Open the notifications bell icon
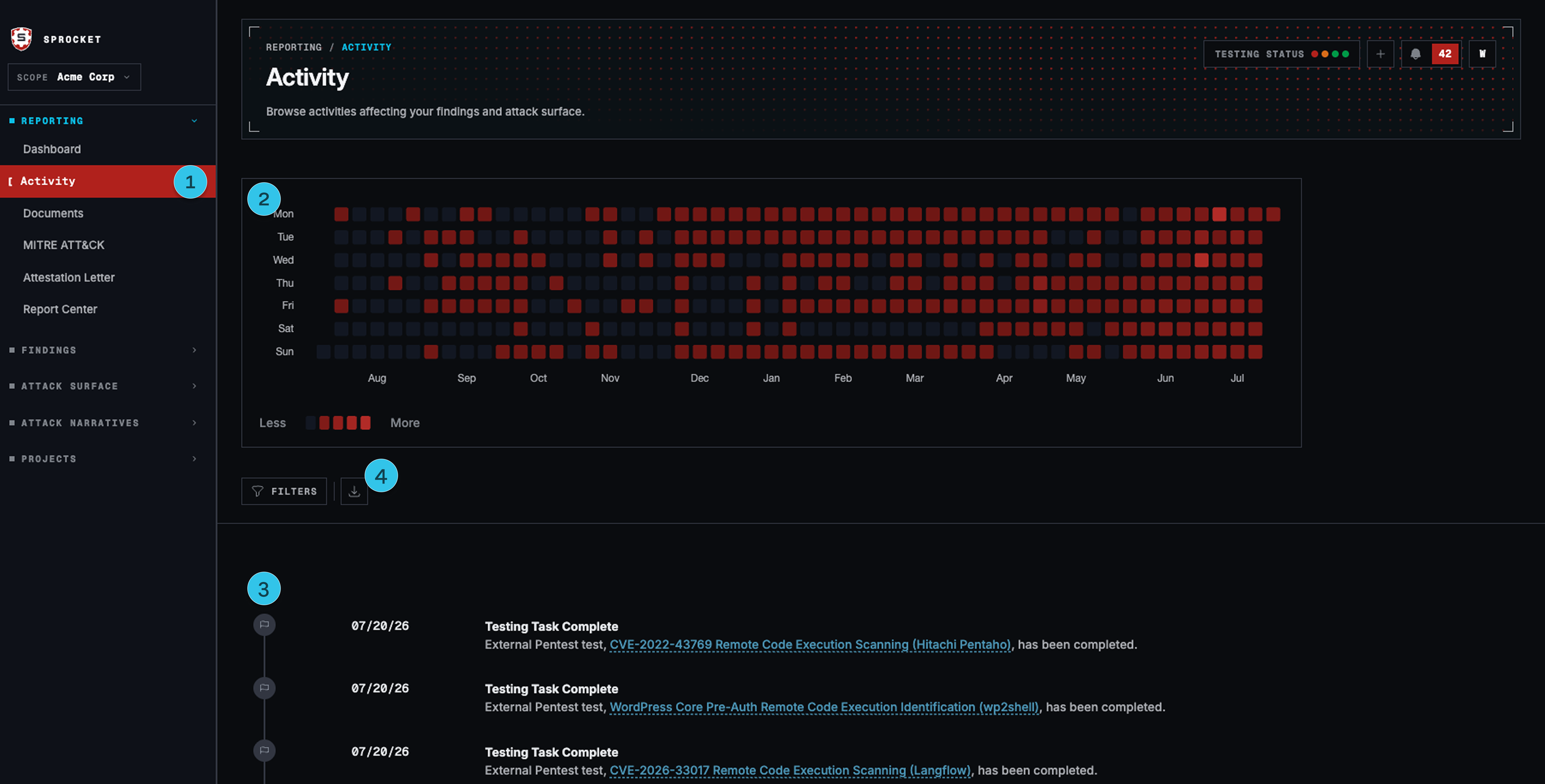The image size is (1545, 784). point(1416,54)
